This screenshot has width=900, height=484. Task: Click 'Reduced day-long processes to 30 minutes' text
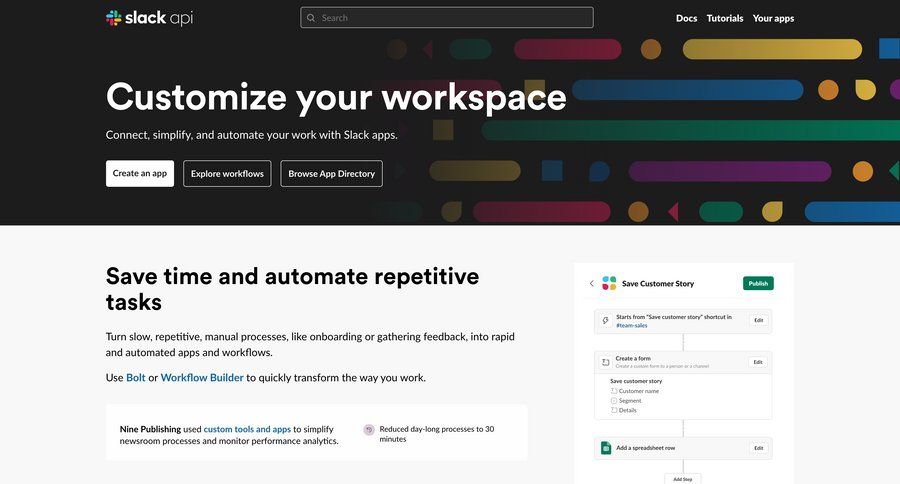point(436,434)
